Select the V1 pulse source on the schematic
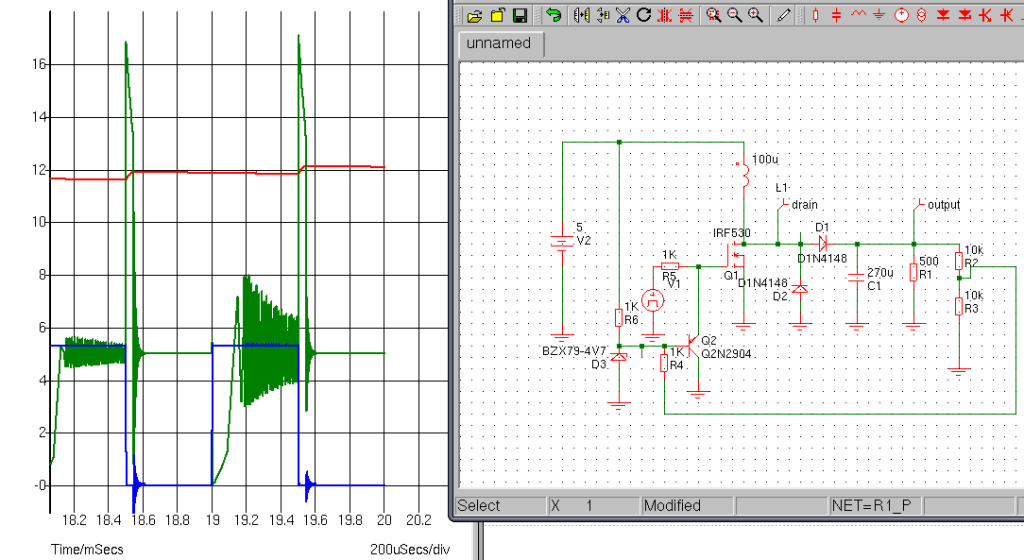This screenshot has height=560, width=1024. click(653, 299)
